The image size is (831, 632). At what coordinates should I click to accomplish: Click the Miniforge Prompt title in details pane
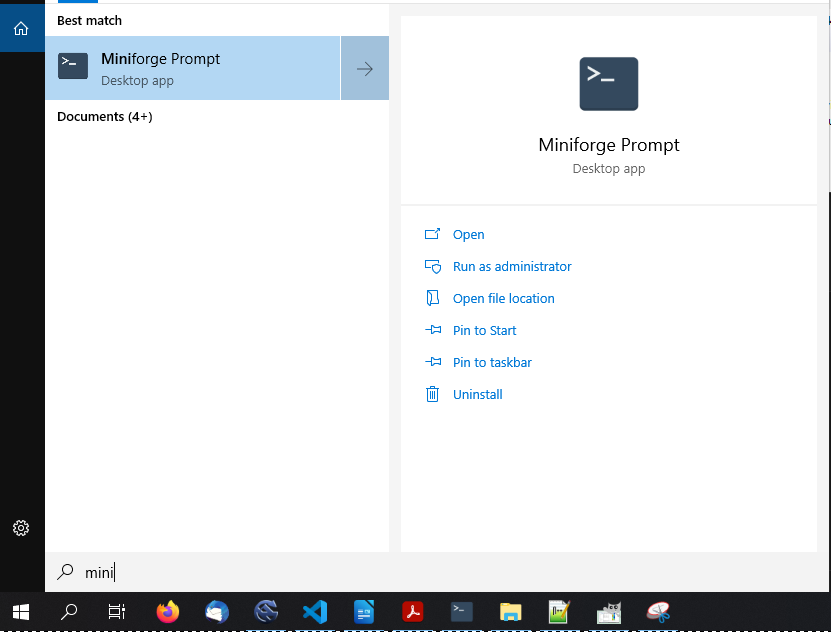[x=609, y=145]
